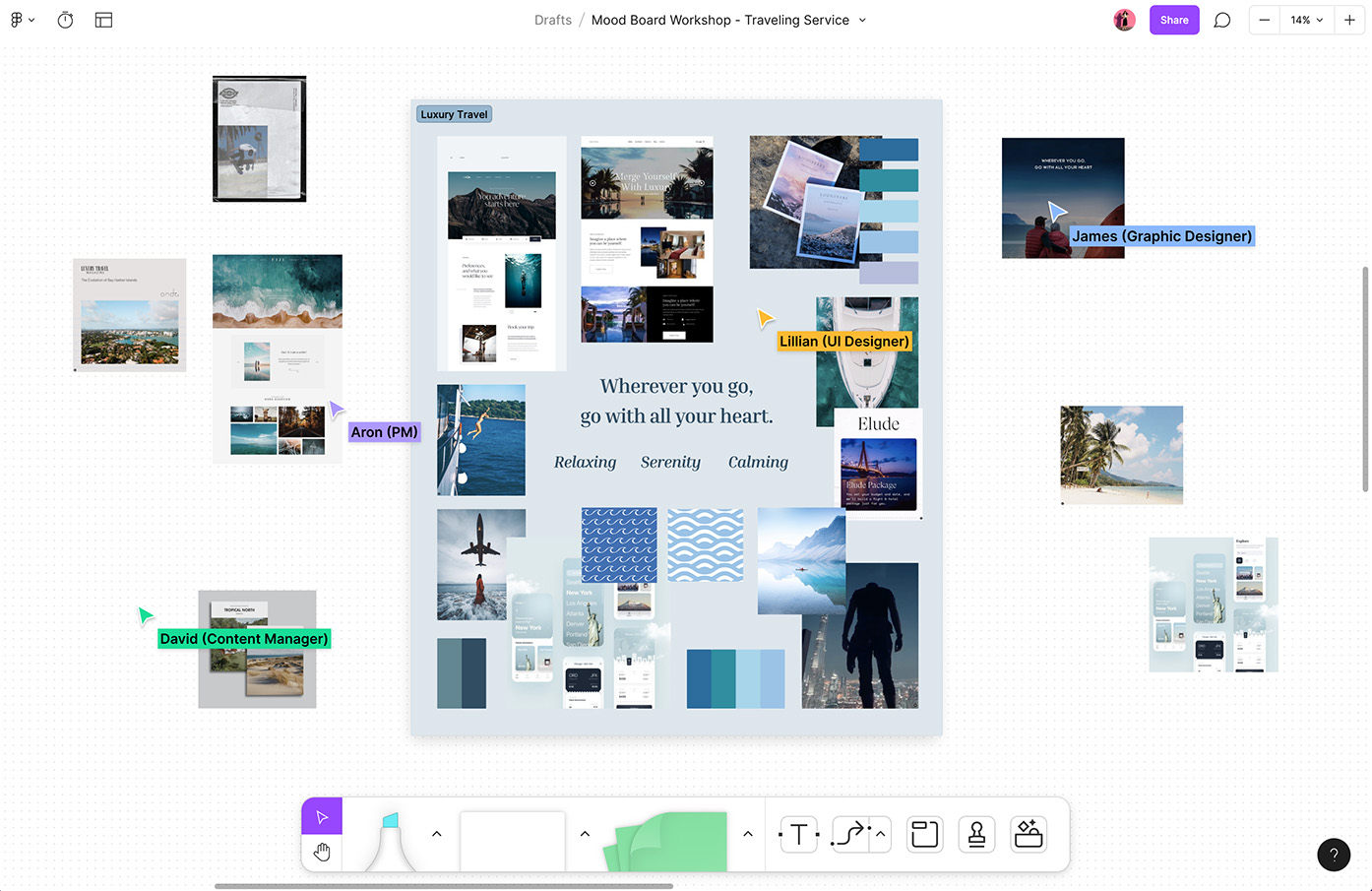The image size is (1372, 891).
Task: Expand the shapes options chevron
Action: pos(585,834)
